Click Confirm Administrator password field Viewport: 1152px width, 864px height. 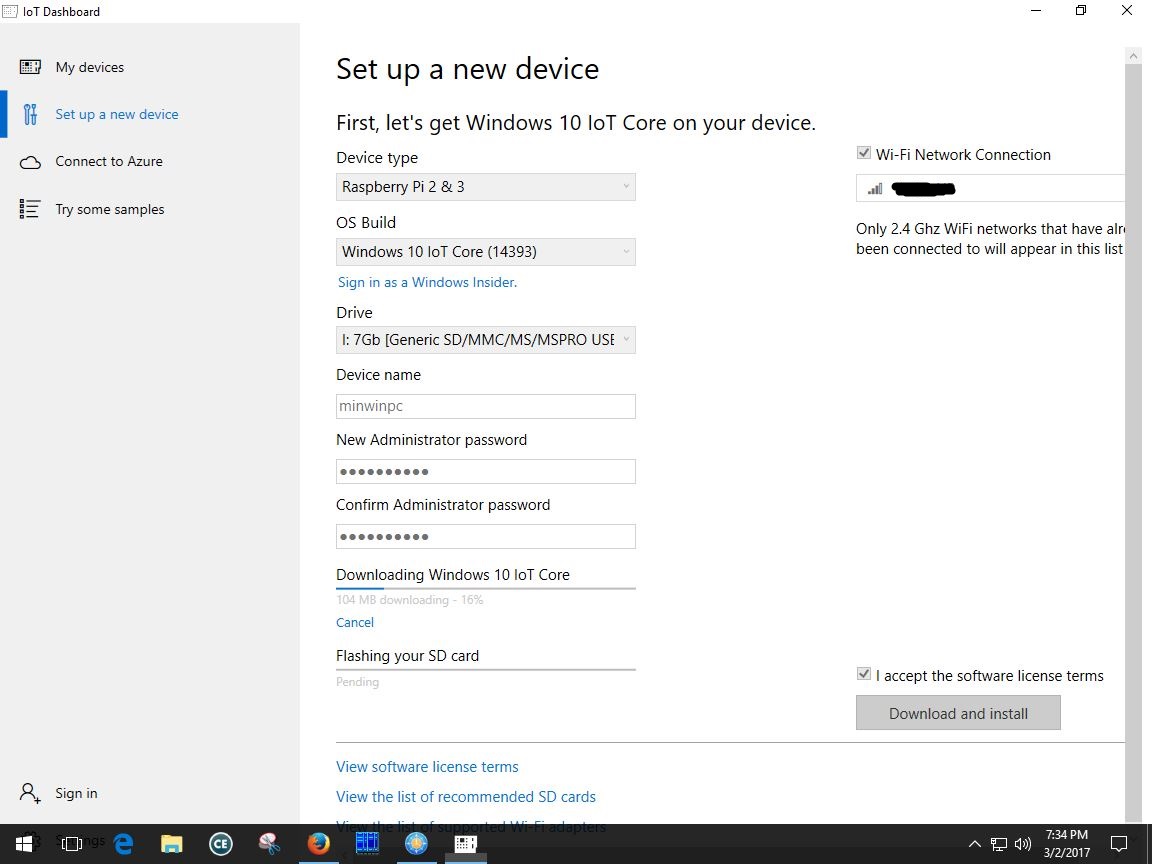pyautogui.click(x=486, y=536)
